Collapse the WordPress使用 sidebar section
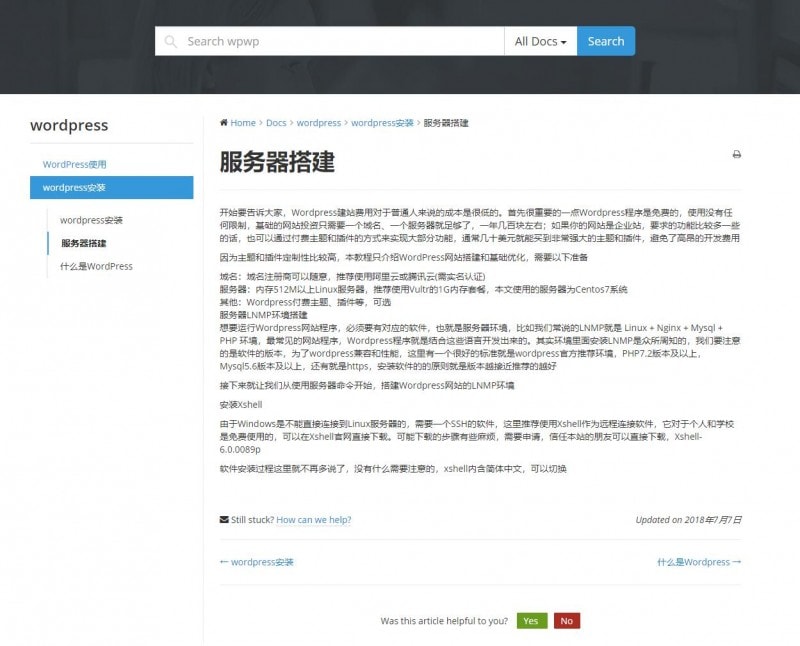The image size is (800, 646). (x=77, y=163)
